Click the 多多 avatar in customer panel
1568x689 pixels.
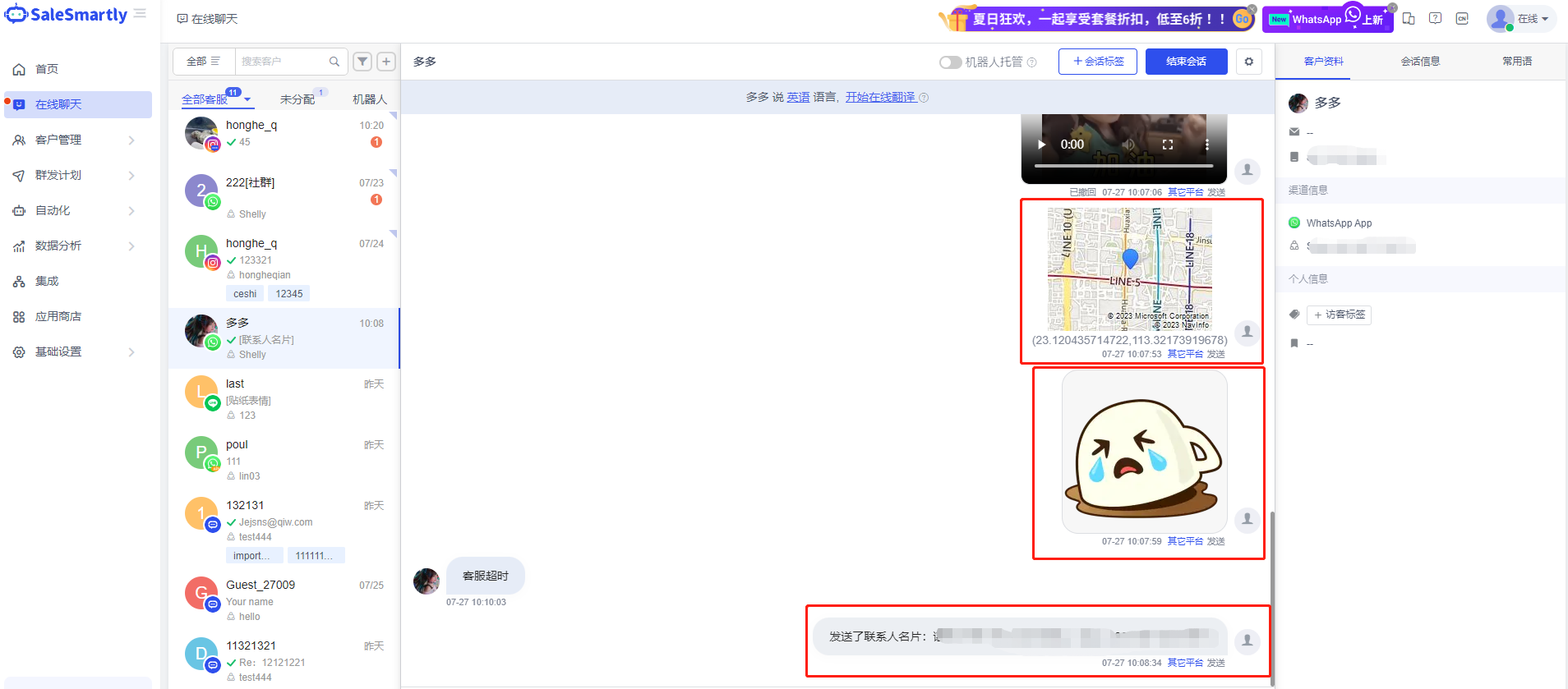click(1298, 103)
